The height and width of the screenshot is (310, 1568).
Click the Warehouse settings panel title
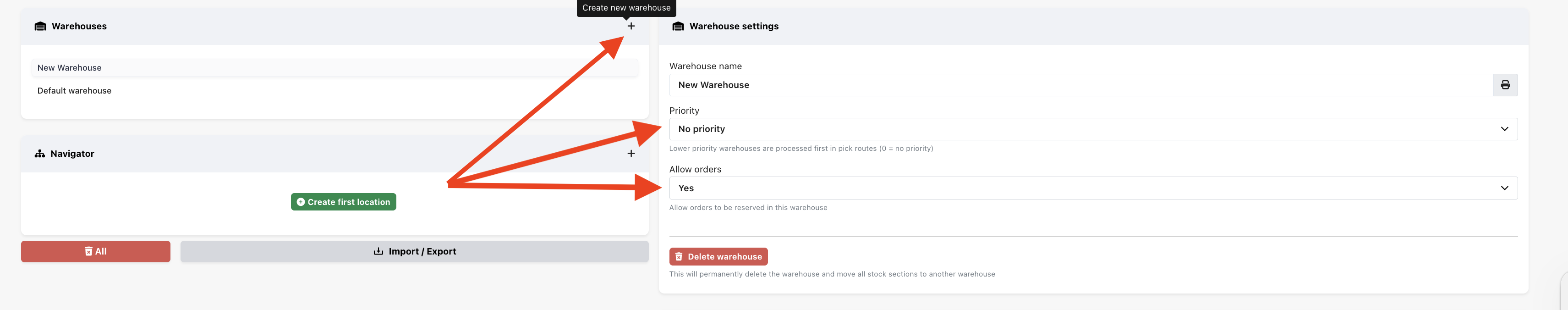pos(734,26)
